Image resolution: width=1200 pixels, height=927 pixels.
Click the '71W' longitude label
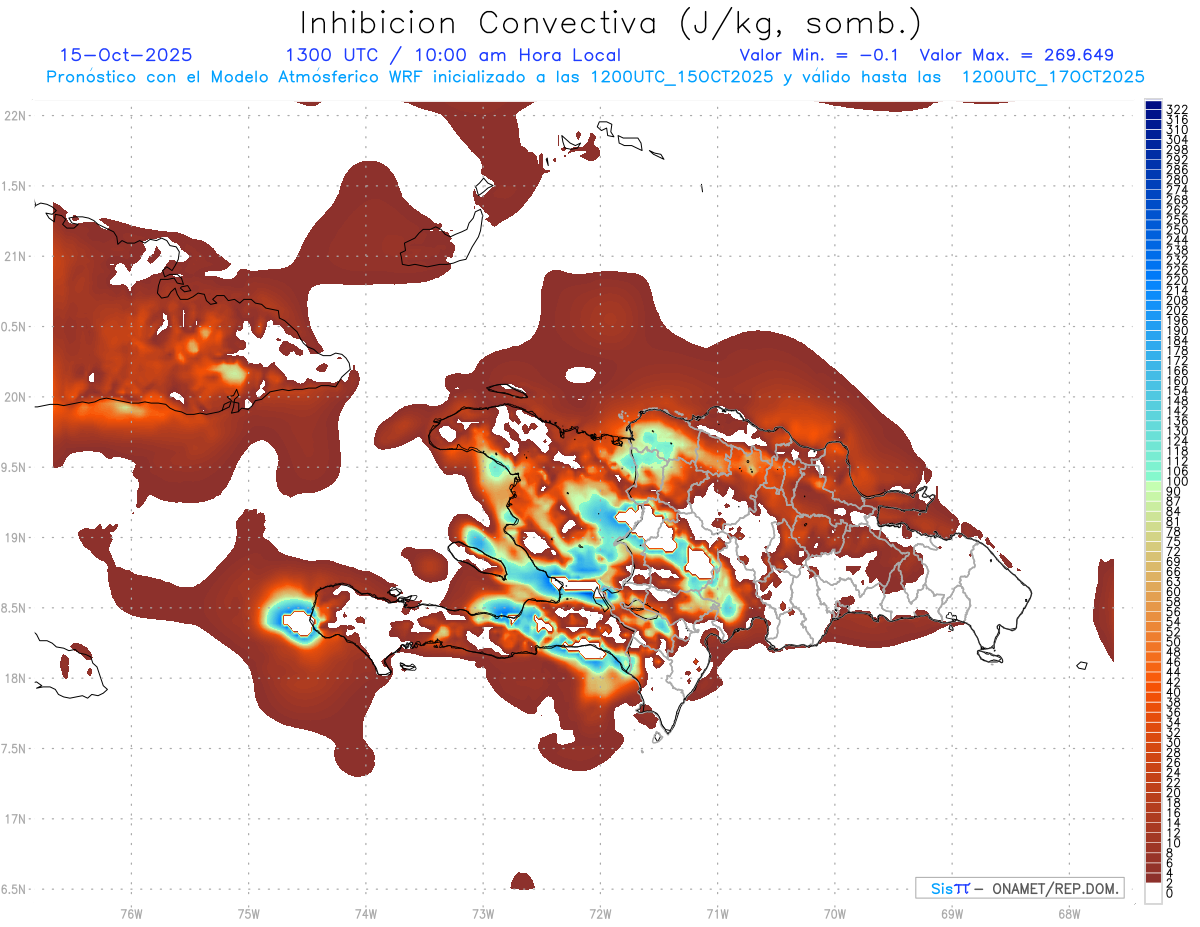point(717,913)
